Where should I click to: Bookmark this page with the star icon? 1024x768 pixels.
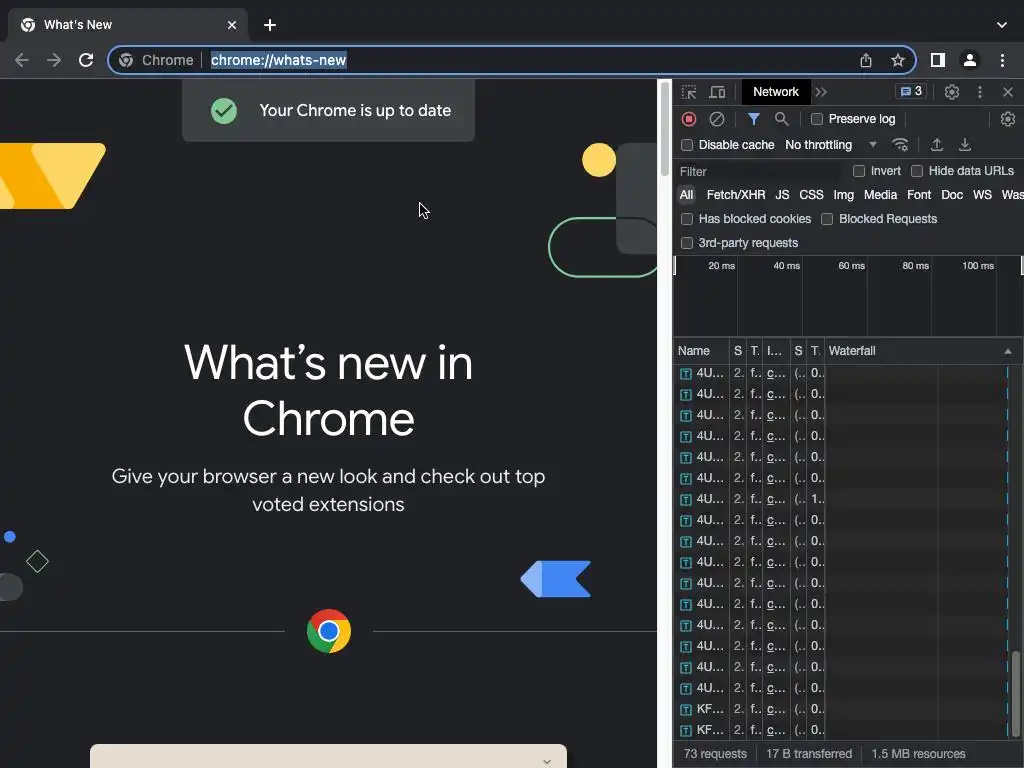coord(898,60)
